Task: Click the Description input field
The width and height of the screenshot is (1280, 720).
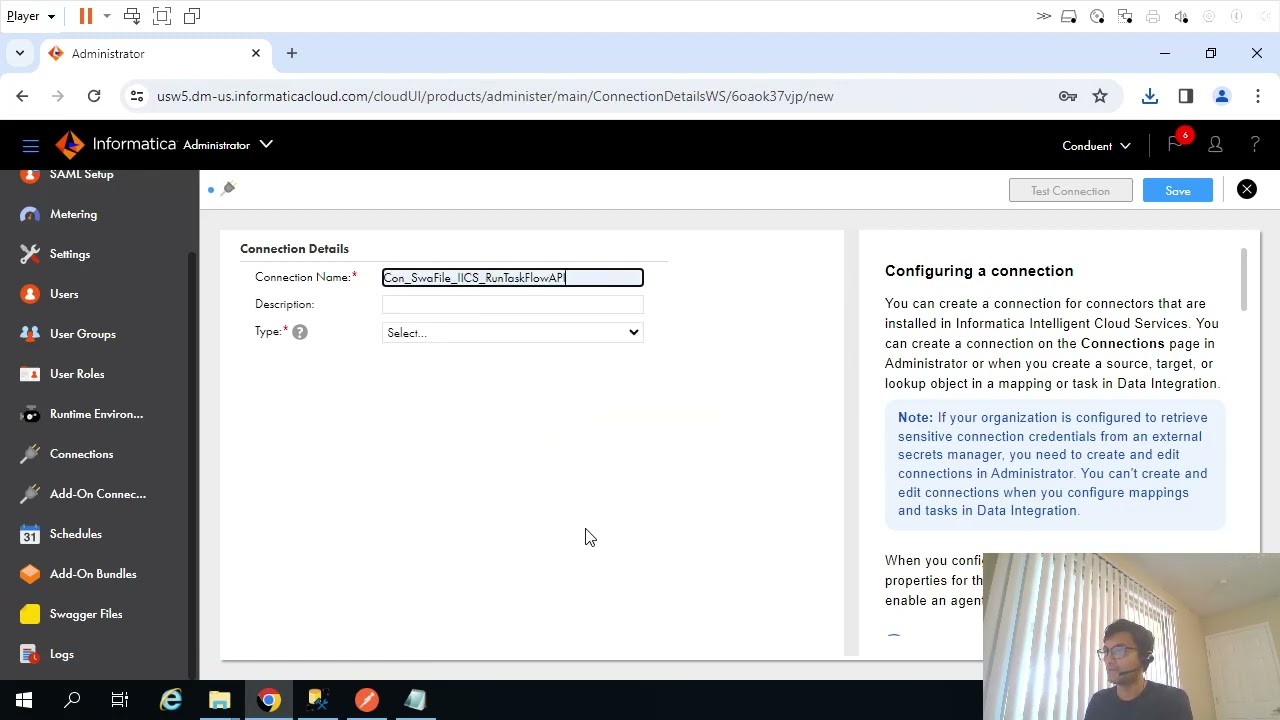Action: pyautogui.click(x=513, y=304)
